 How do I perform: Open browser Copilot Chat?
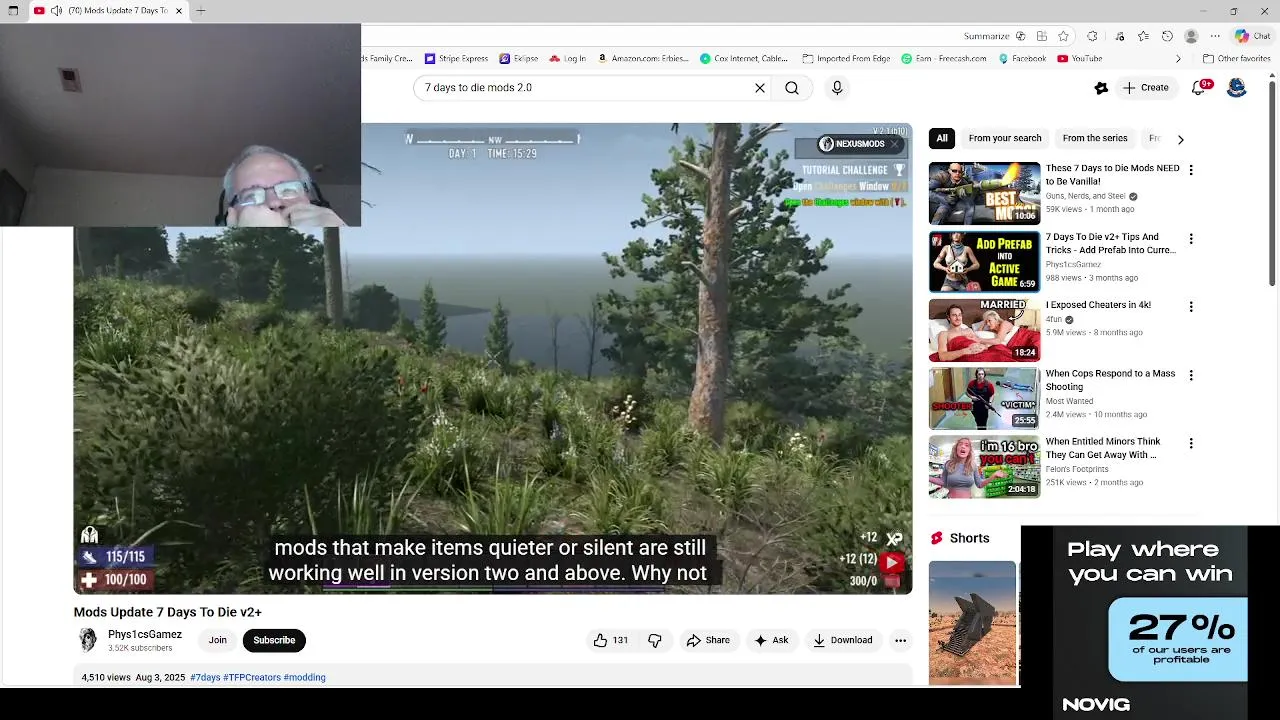(x=1252, y=36)
